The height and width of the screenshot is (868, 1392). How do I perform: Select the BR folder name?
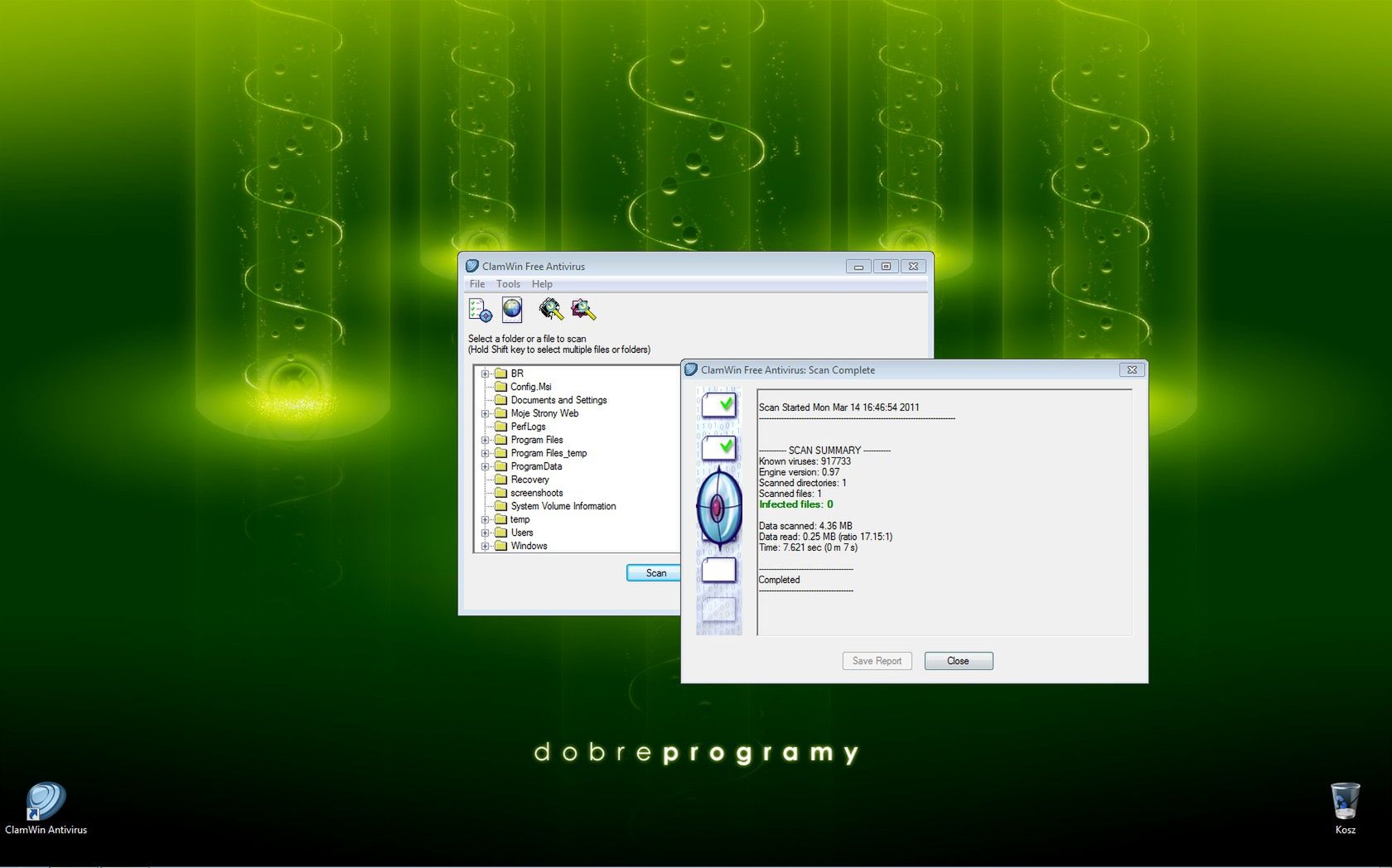click(x=517, y=374)
